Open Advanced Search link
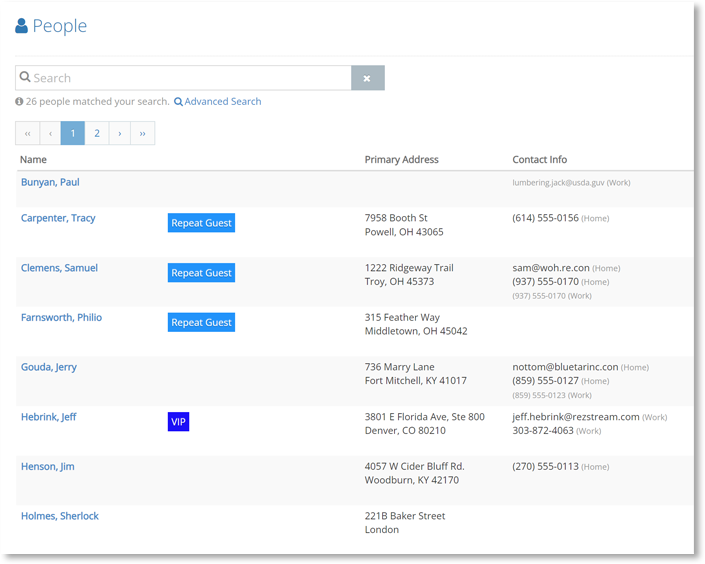 click(x=218, y=102)
